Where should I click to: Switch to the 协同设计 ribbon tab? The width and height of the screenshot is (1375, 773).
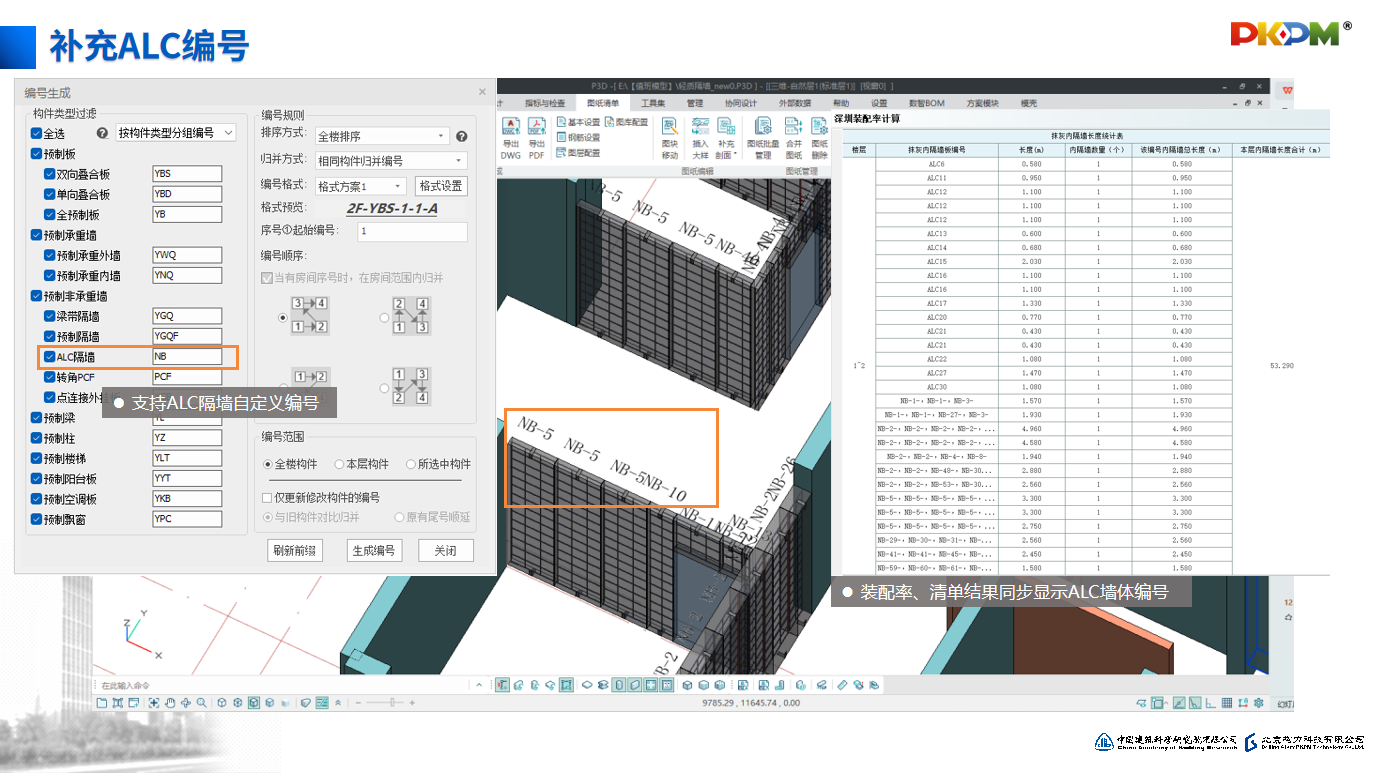(x=741, y=103)
